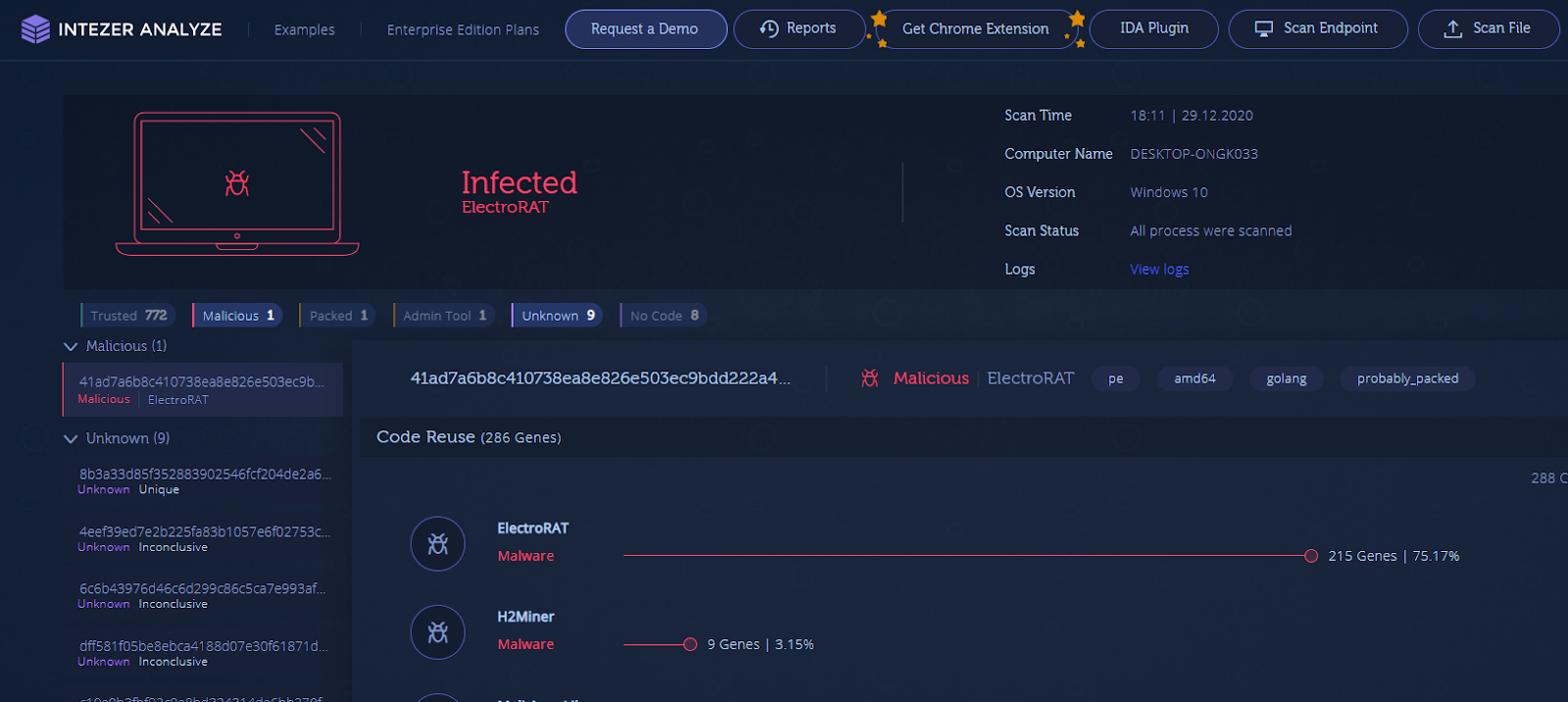Click Scan File button
Viewport: 1568px width, 702px height.
(1489, 29)
